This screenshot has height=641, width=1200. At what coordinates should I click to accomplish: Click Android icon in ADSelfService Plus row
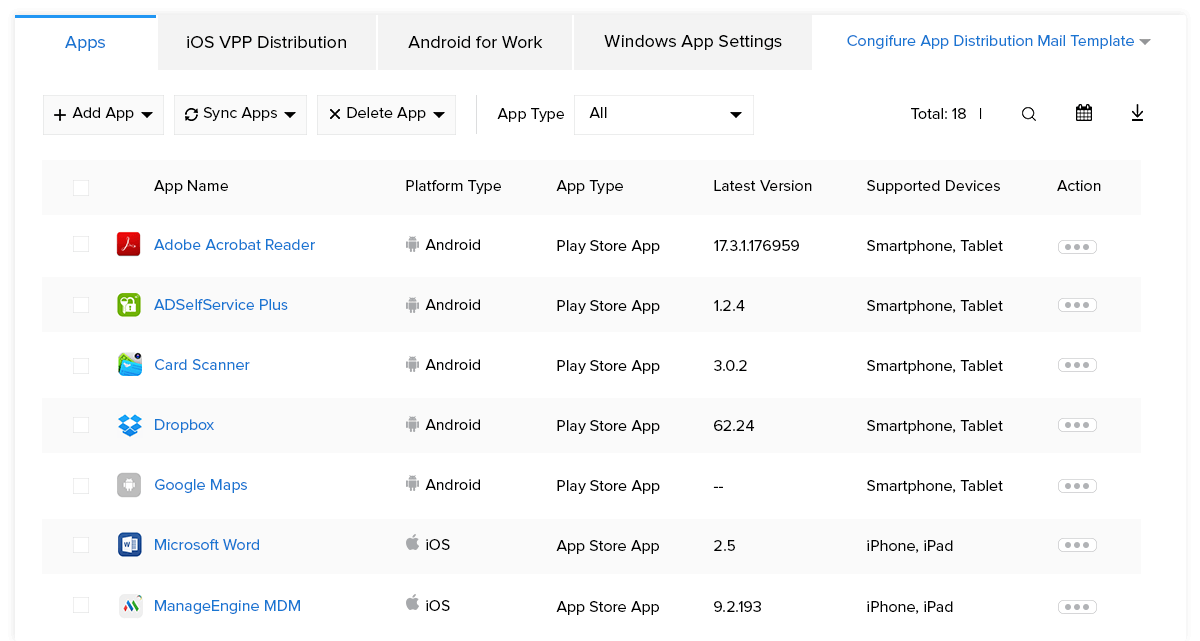coord(412,305)
